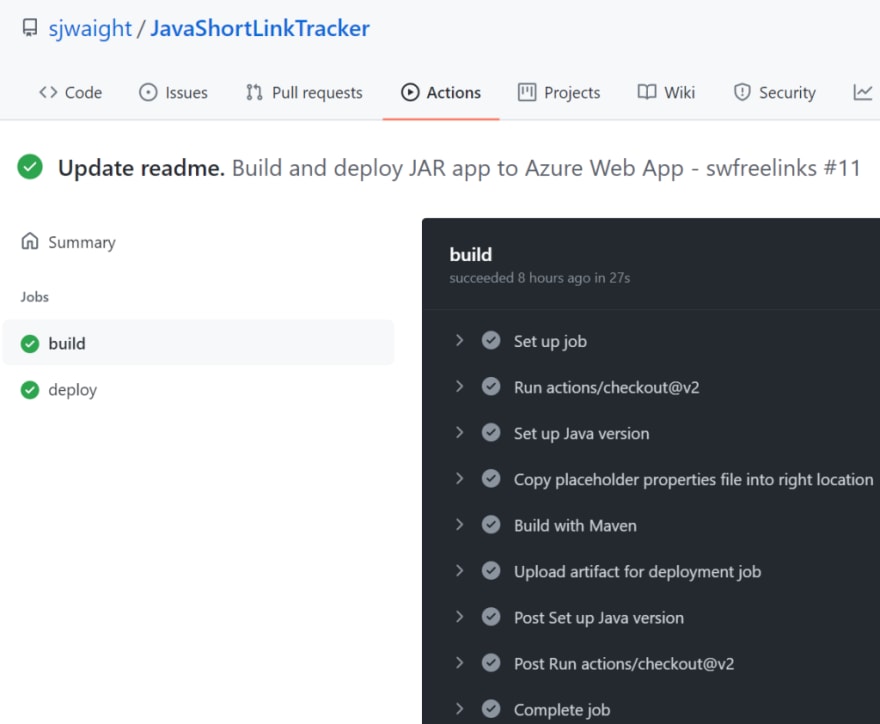This screenshot has width=880, height=724.
Task: Click the status check icon for Build with Maven
Action: 491,524
